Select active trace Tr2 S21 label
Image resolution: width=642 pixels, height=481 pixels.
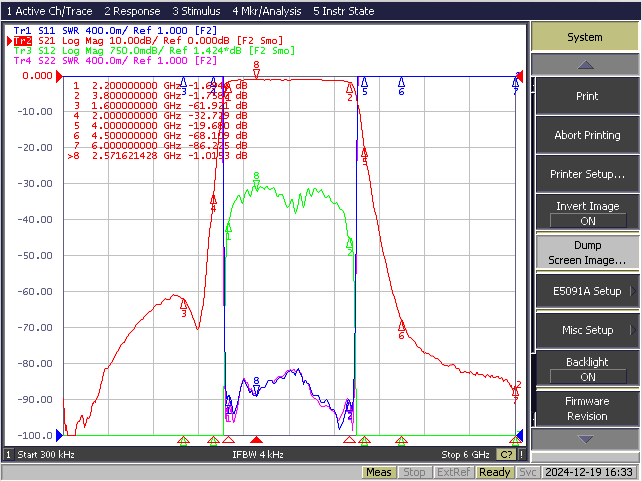[x=148, y=41]
